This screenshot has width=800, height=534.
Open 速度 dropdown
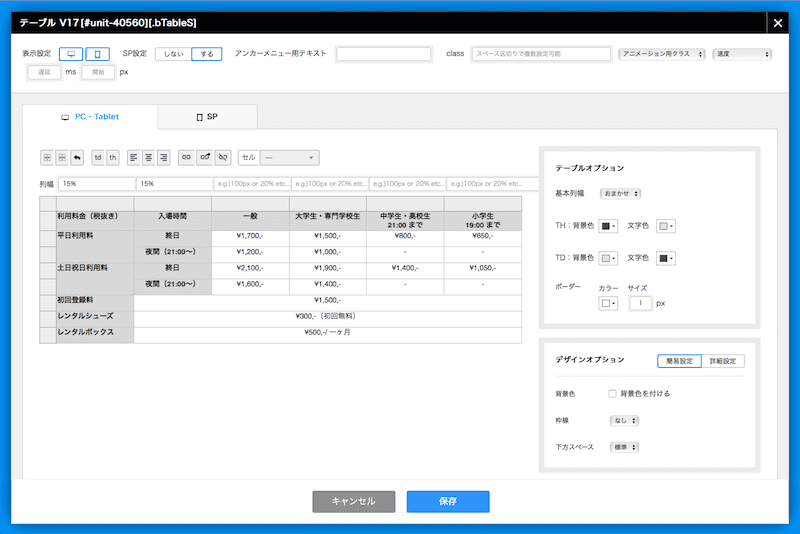click(x=742, y=54)
